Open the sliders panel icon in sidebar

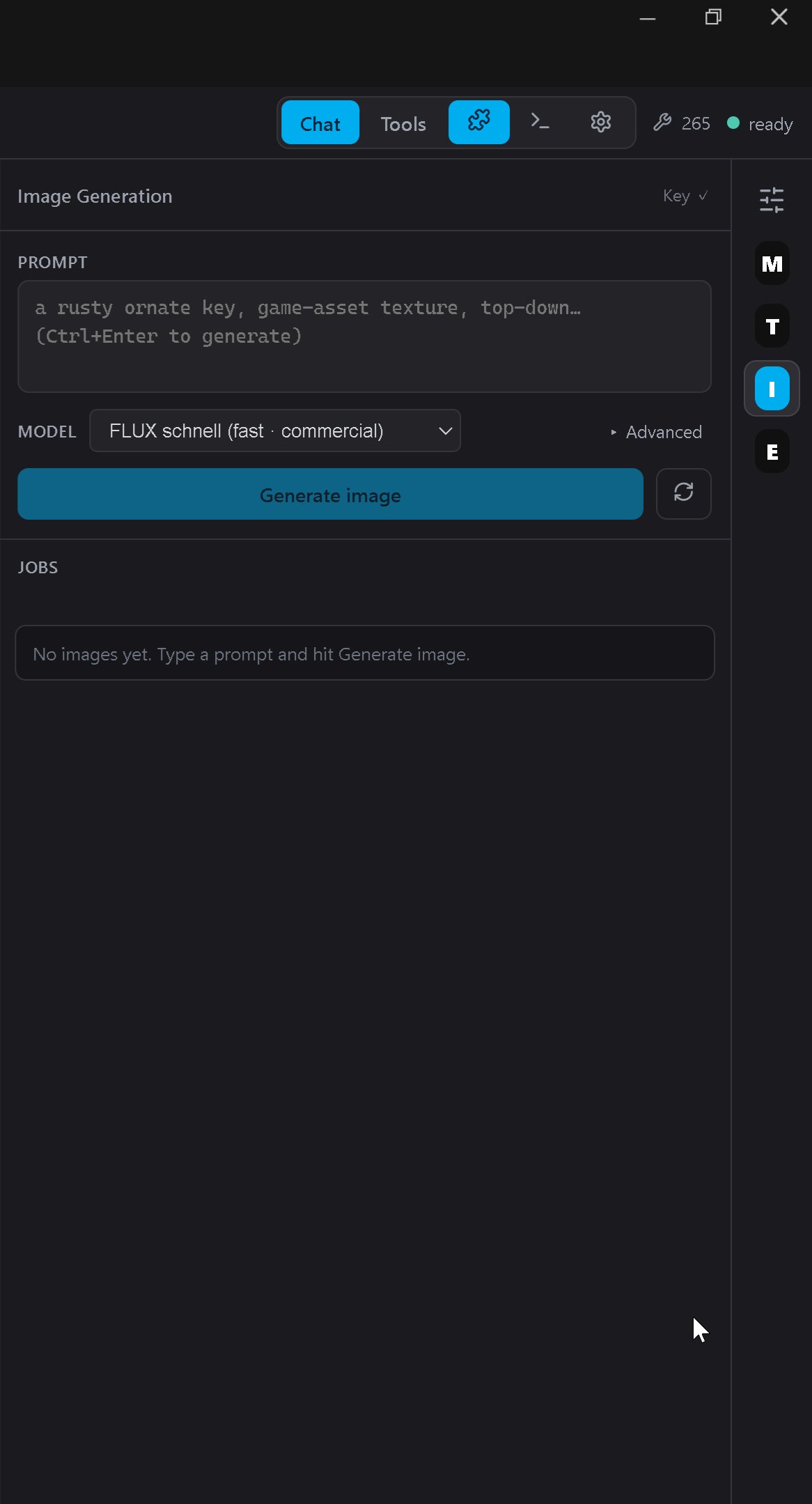(772, 200)
